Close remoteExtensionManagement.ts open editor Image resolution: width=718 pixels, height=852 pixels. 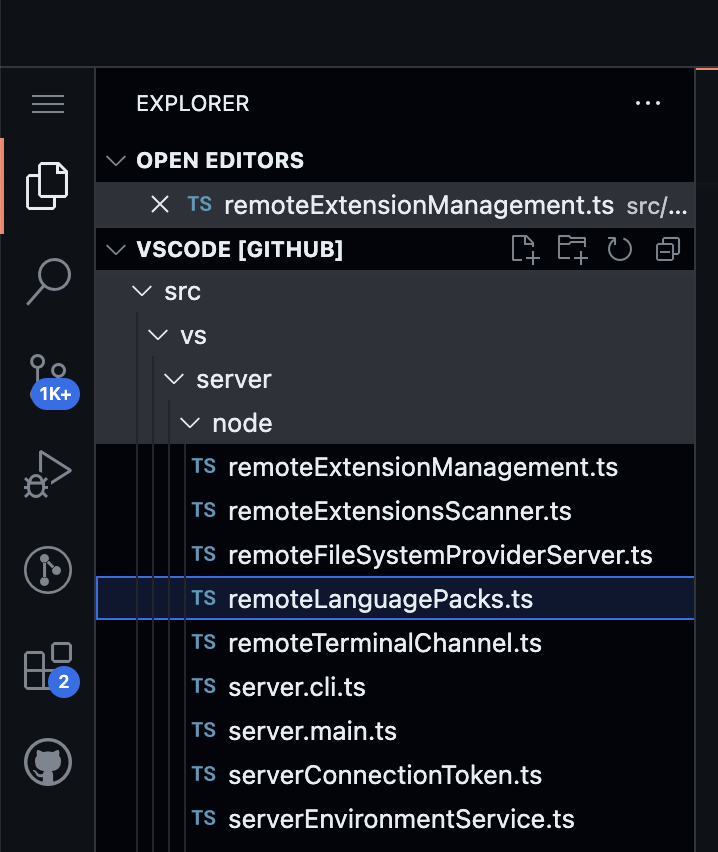coord(160,205)
